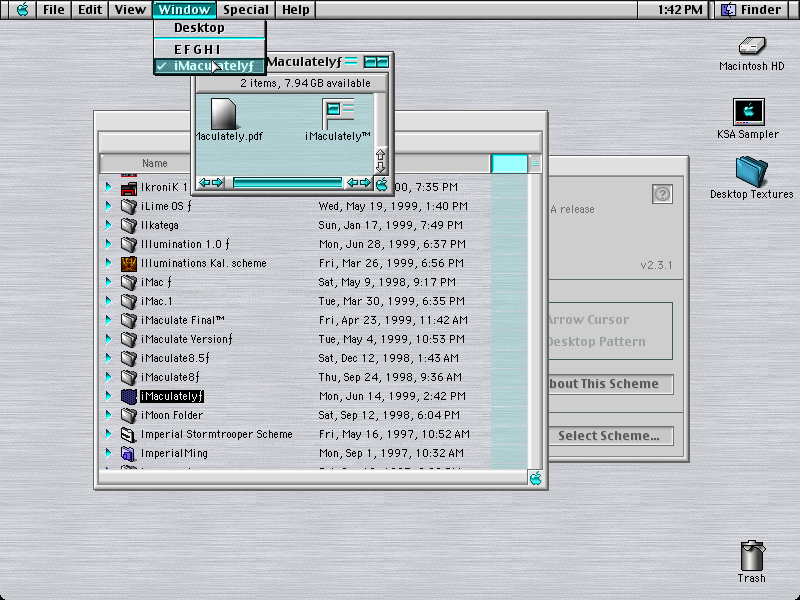Click the highlighted iMaculatelyƒ folder icon in list
The height and width of the screenshot is (600, 800).
tap(129, 396)
